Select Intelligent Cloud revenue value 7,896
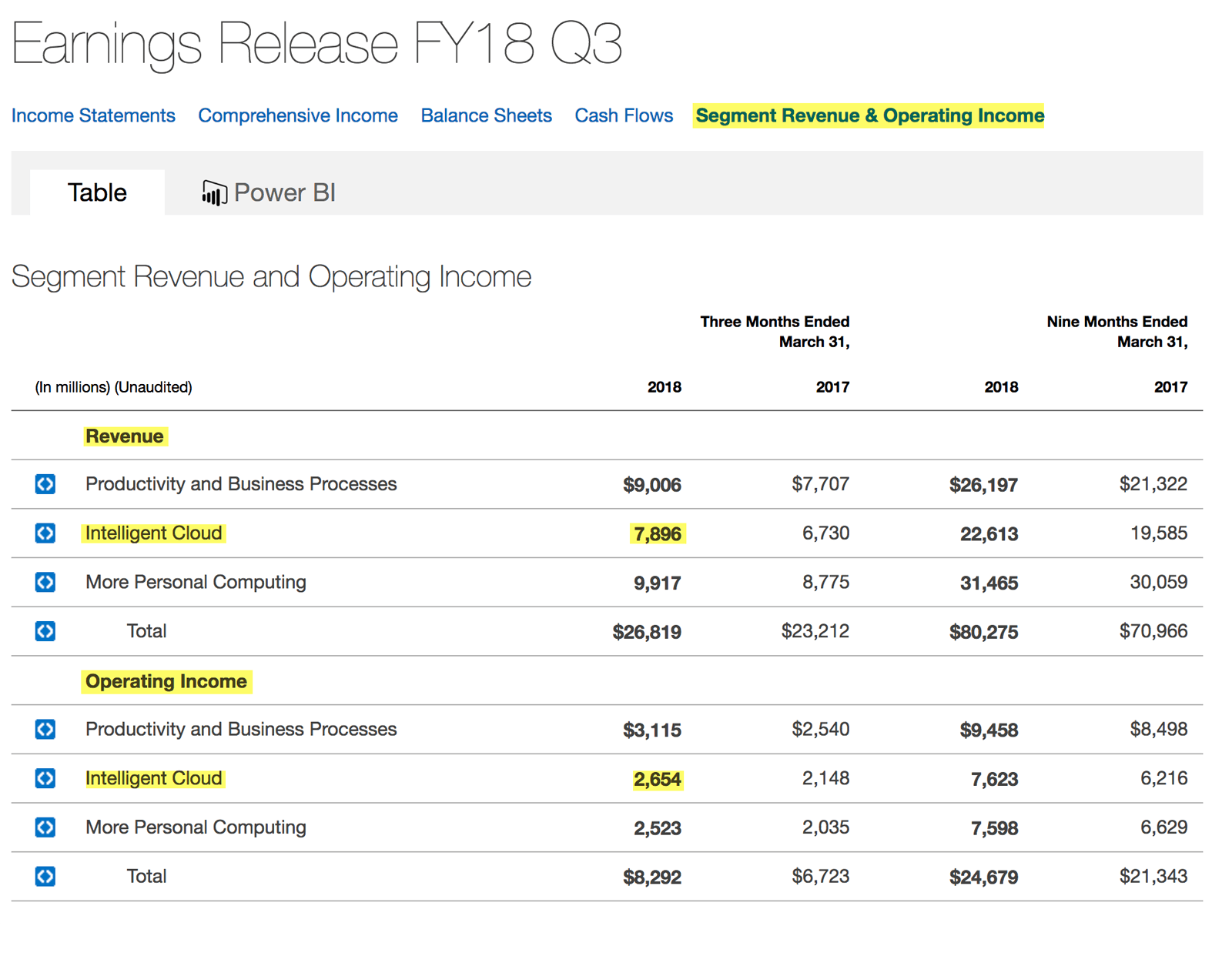The image size is (1232, 956). click(x=658, y=533)
